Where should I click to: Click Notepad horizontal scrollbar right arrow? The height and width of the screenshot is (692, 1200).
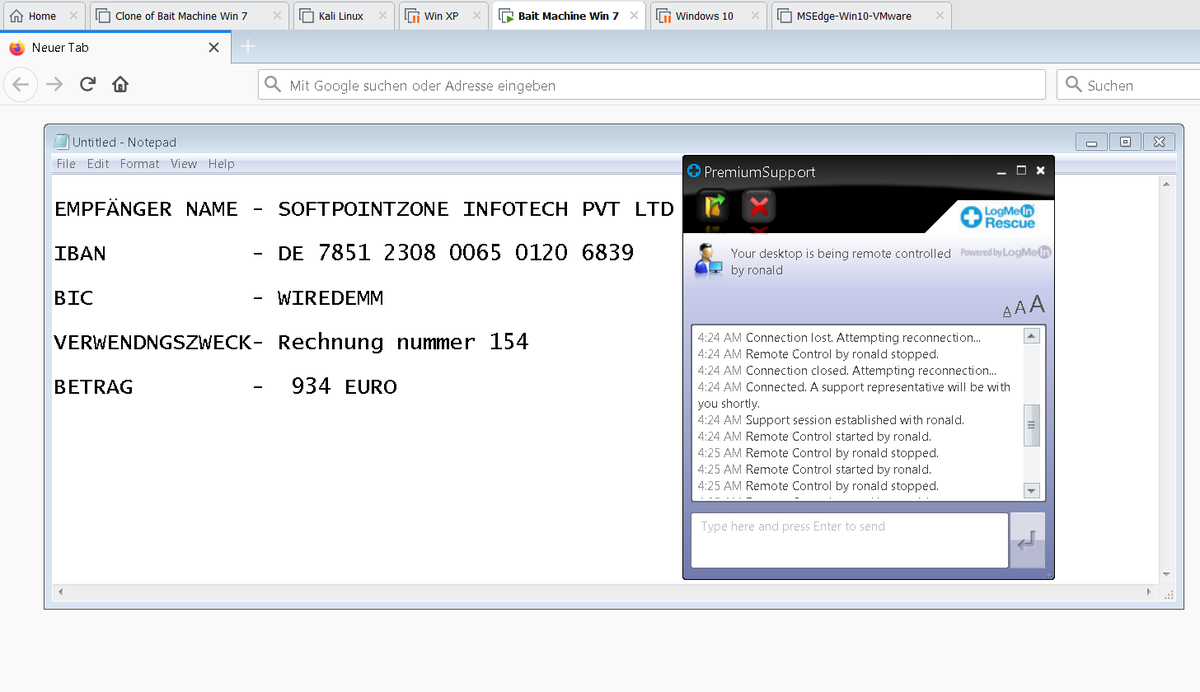pyautogui.click(x=1148, y=592)
